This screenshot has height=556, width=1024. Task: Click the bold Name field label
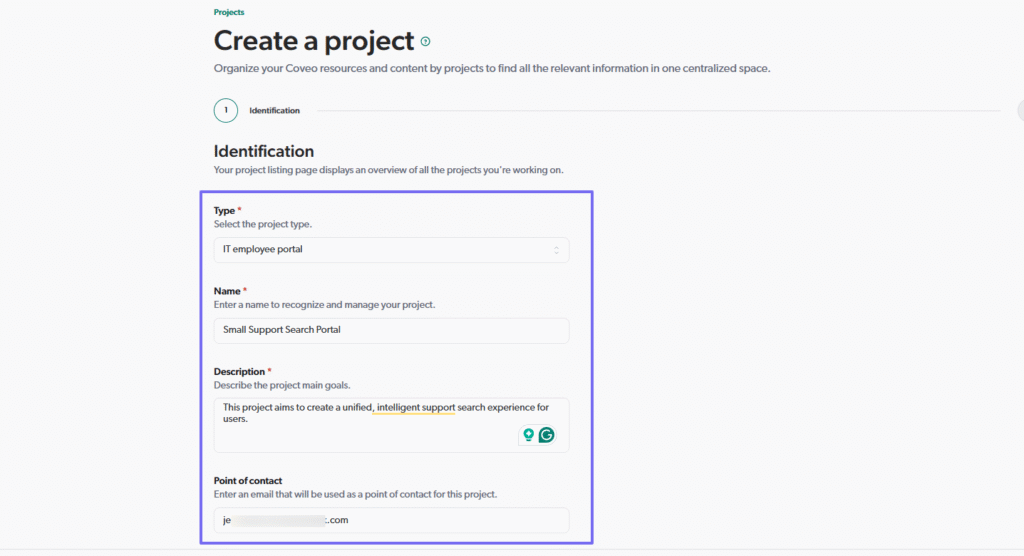point(227,291)
